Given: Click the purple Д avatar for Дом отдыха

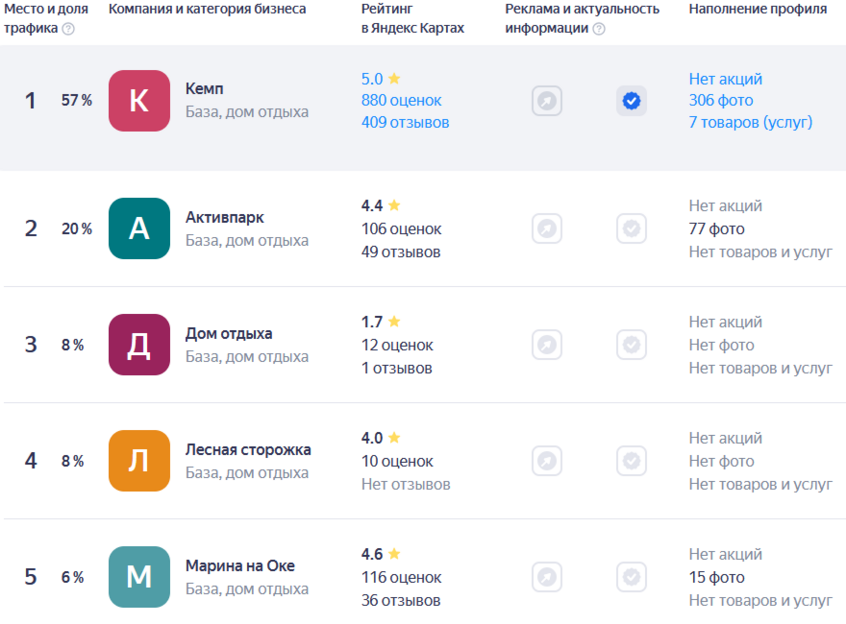Looking at the screenshot, I should click(x=139, y=345).
